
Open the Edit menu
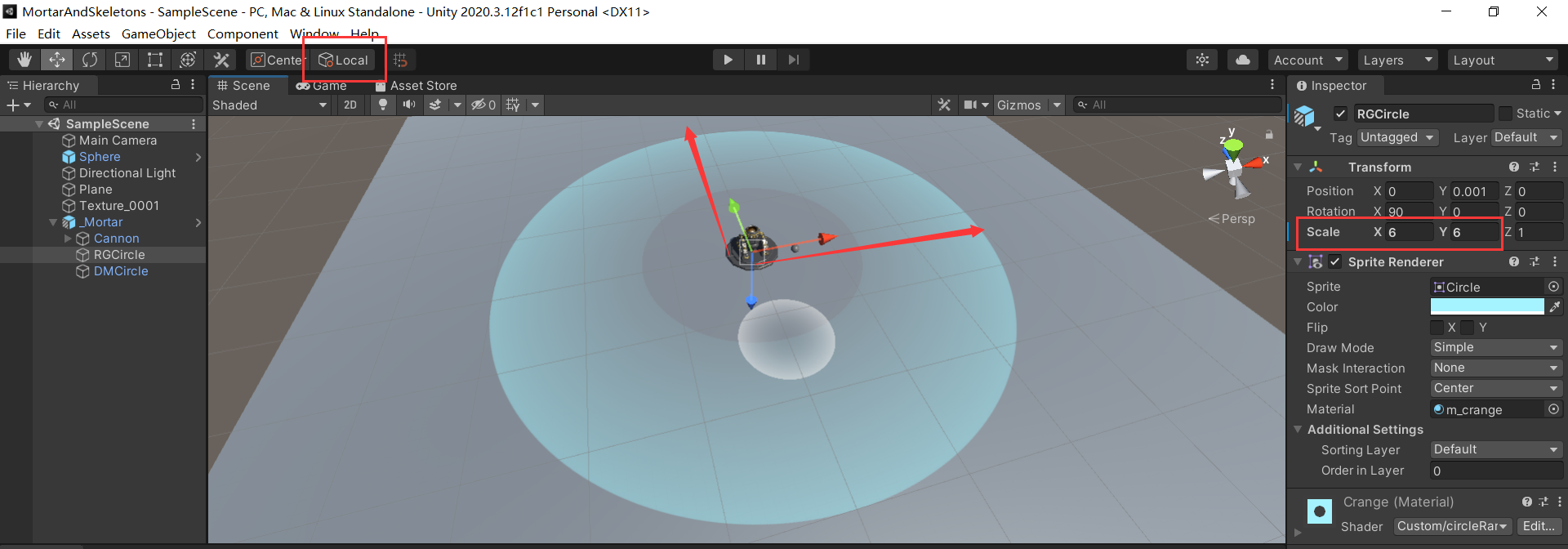click(49, 33)
